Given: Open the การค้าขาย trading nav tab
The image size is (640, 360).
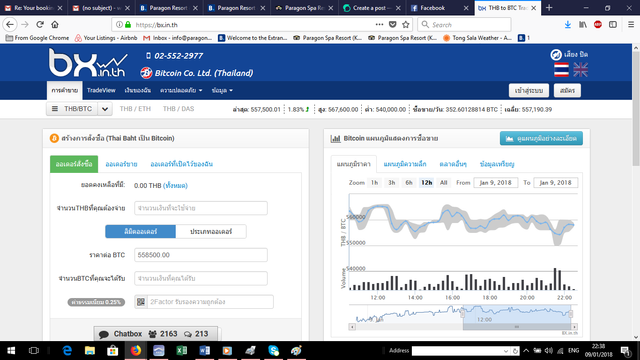Looking at the screenshot, I should point(64,91).
